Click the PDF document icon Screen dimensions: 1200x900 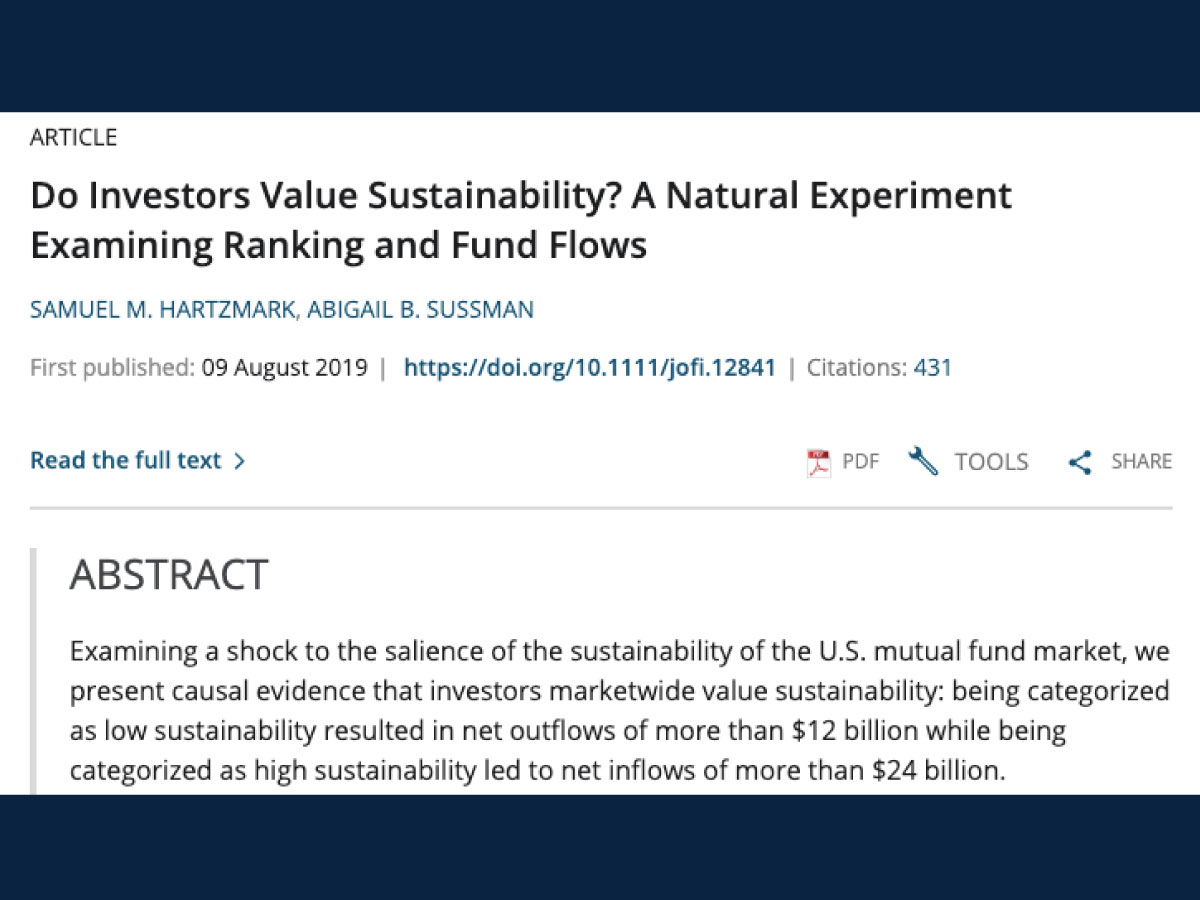coord(818,462)
